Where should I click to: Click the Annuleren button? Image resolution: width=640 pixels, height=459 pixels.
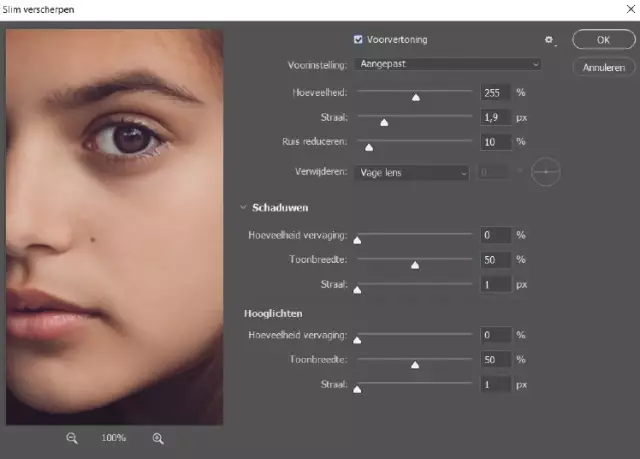[x=603, y=67]
